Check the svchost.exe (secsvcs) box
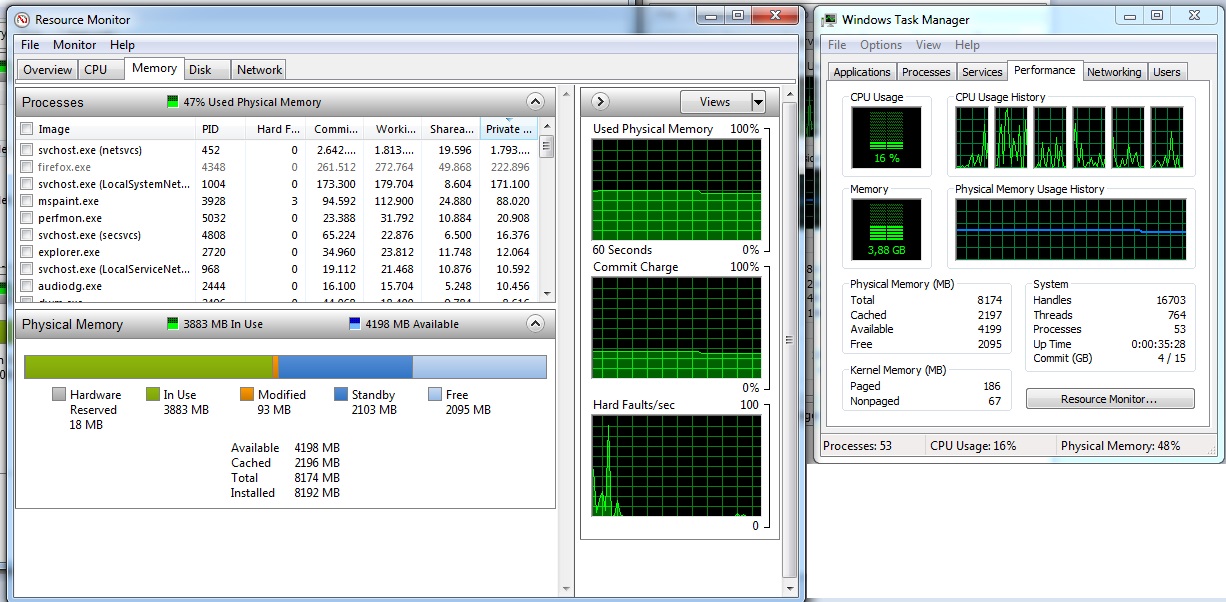 pos(27,235)
